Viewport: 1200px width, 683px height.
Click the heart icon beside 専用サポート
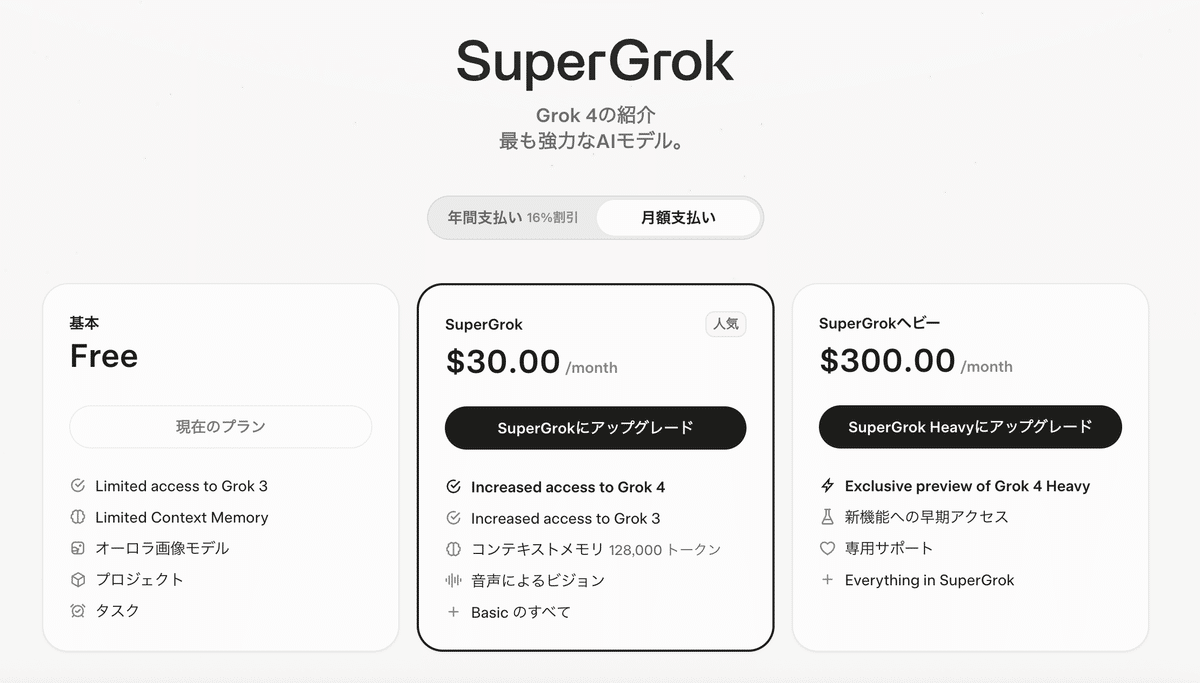tap(827, 548)
